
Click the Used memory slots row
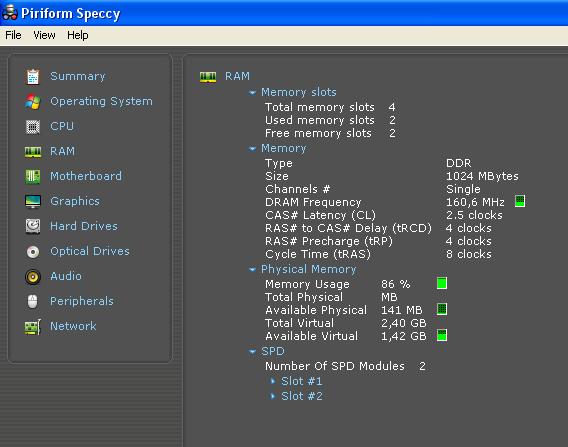[x=330, y=120]
